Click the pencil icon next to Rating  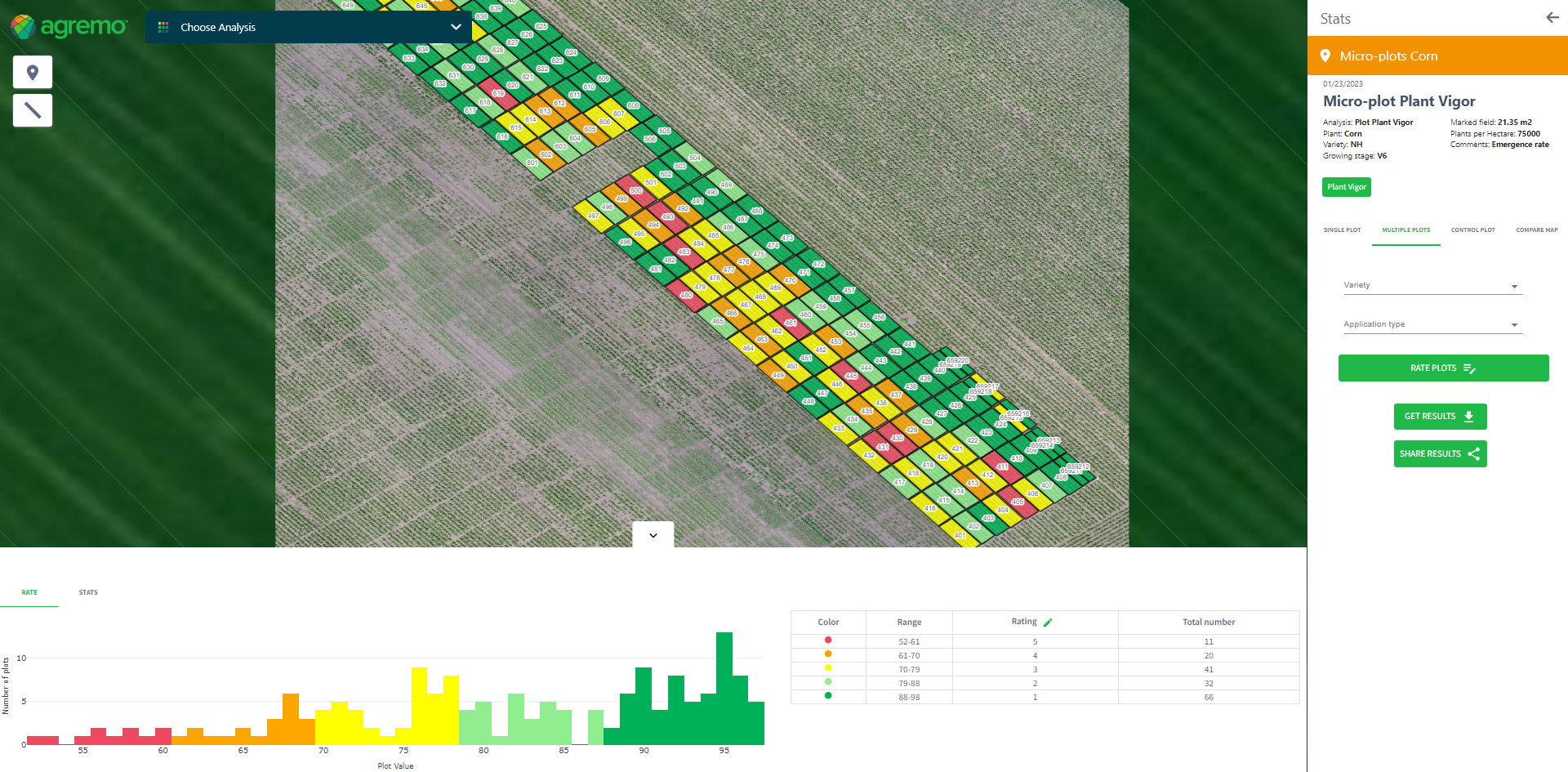point(1048,623)
